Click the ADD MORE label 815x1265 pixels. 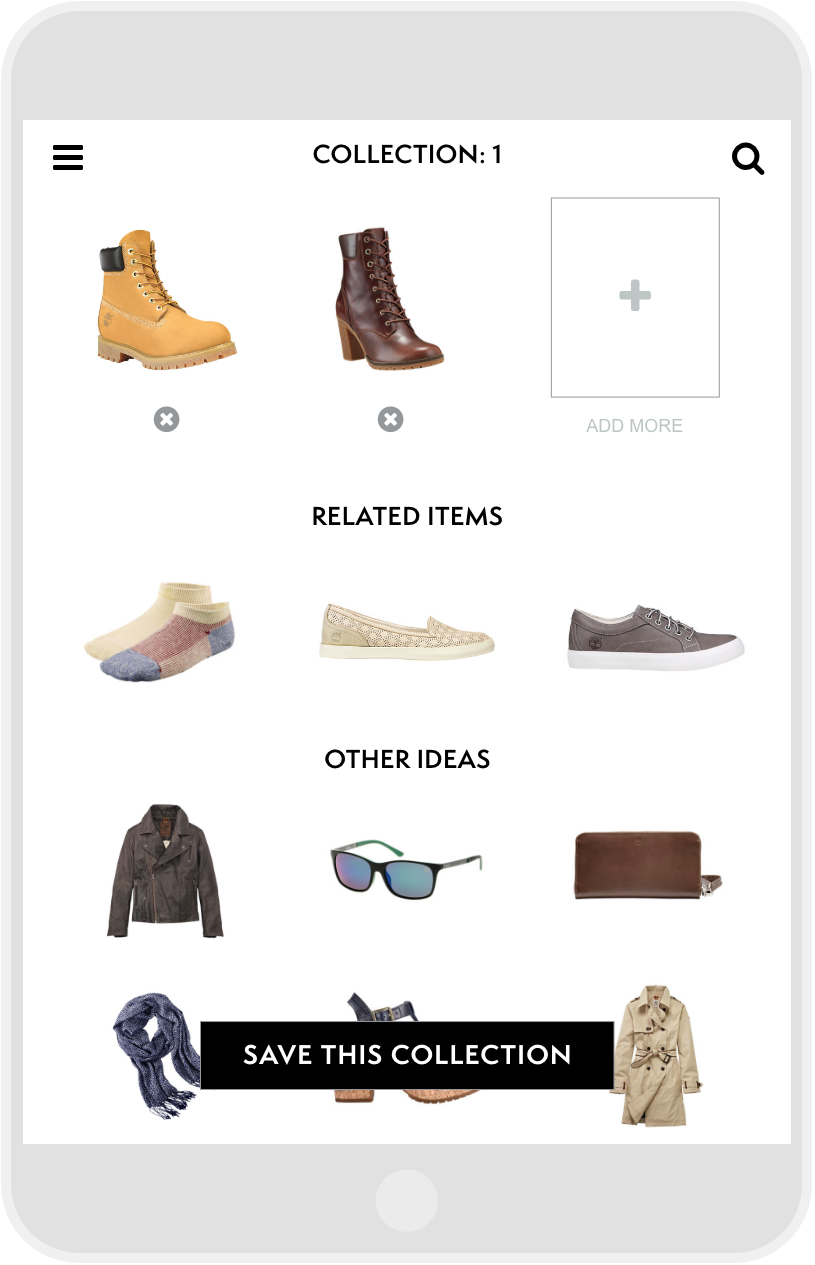[x=634, y=426]
